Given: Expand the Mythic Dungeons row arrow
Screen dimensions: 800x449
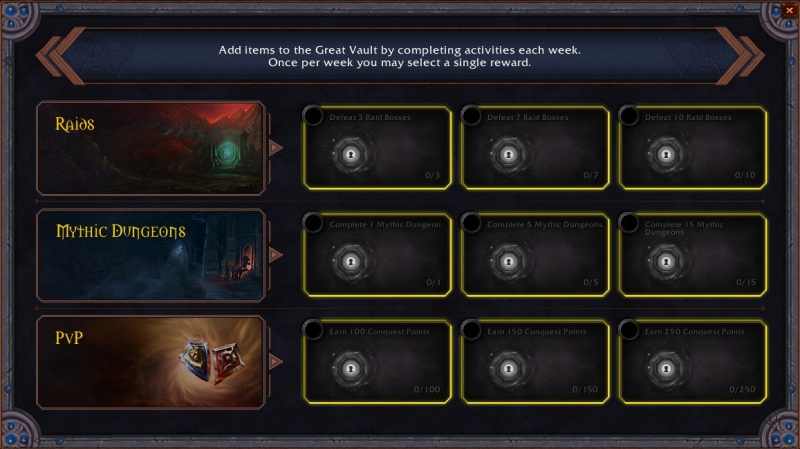Looking at the screenshot, I should point(276,255).
